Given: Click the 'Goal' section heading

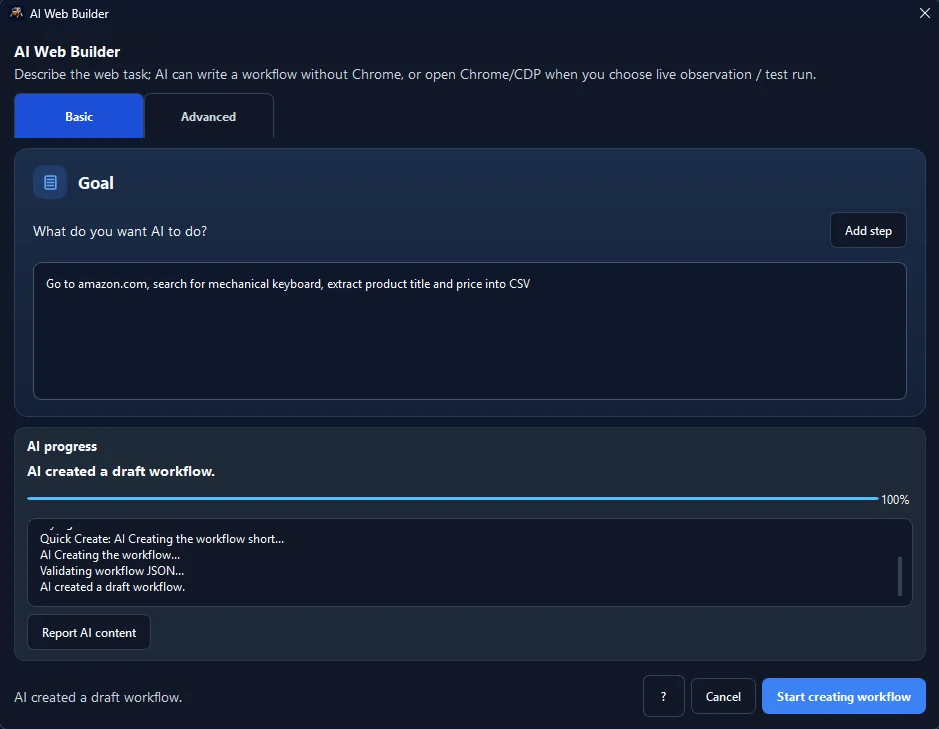Looking at the screenshot, I should tap(96, 183).
